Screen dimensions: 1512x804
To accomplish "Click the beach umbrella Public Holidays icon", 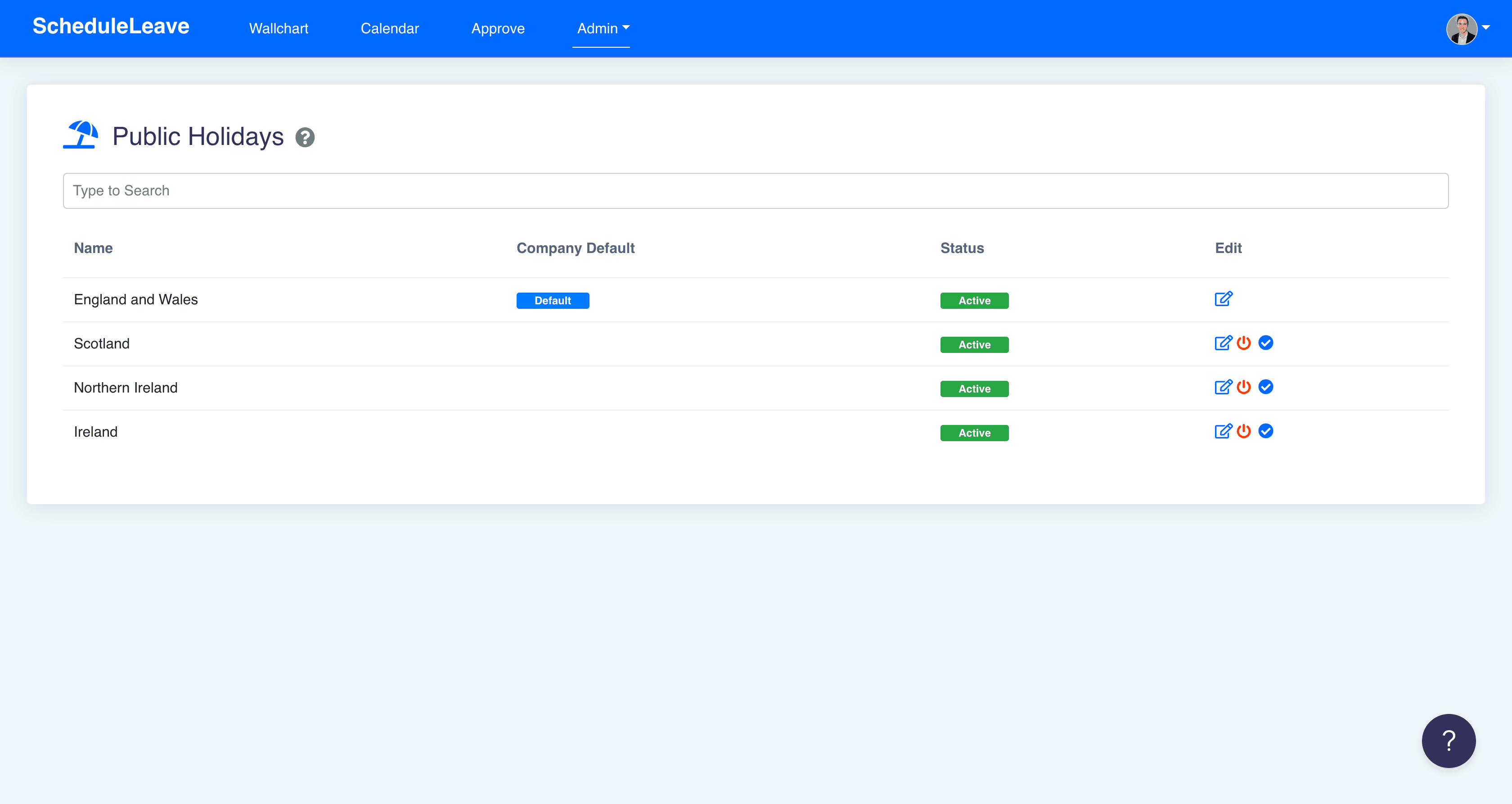I will [81, 135].
